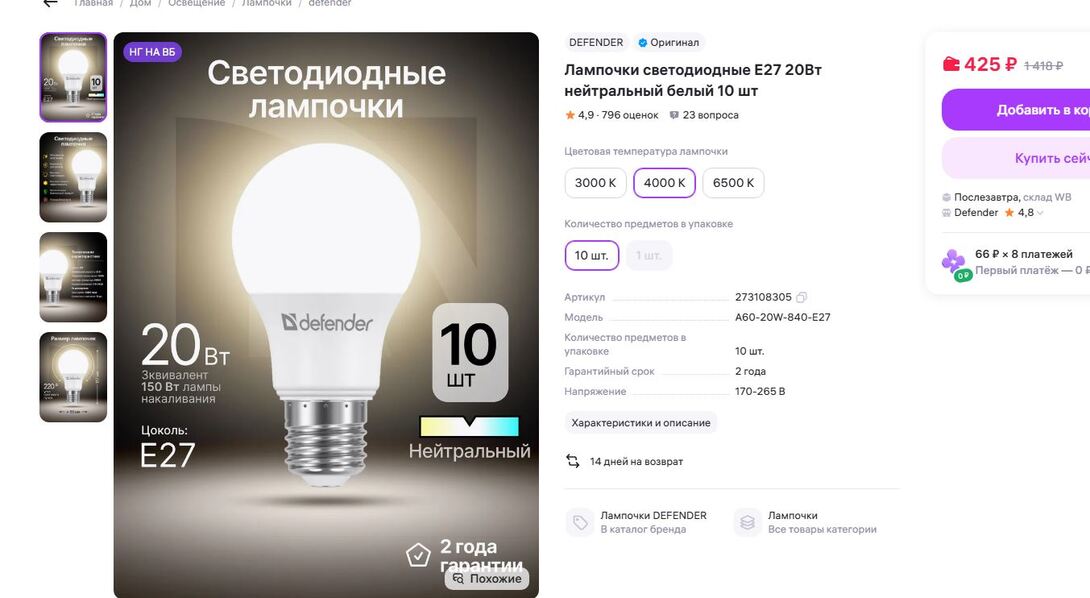Select the 6500 K color temperature option
Viewport: 1090px width, 598px height.
(x=733, y=183)
